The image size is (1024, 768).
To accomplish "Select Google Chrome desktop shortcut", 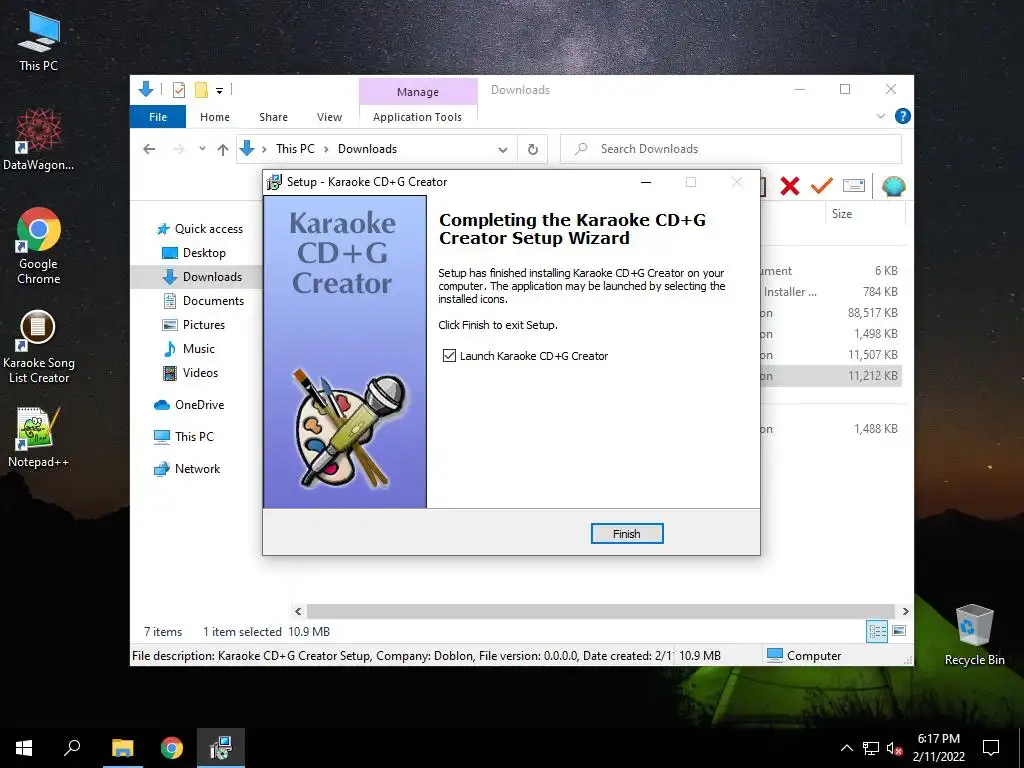I will click(x=39, y=246).
